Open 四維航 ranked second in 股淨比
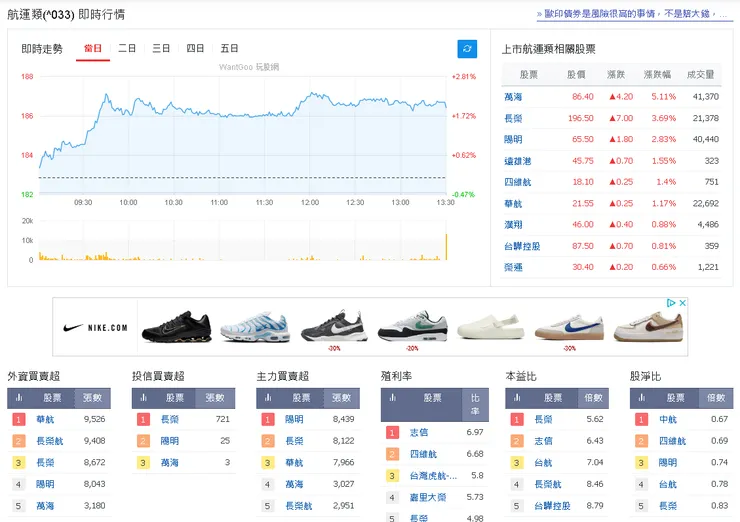 pyautogui.click(x=673, y=441)
